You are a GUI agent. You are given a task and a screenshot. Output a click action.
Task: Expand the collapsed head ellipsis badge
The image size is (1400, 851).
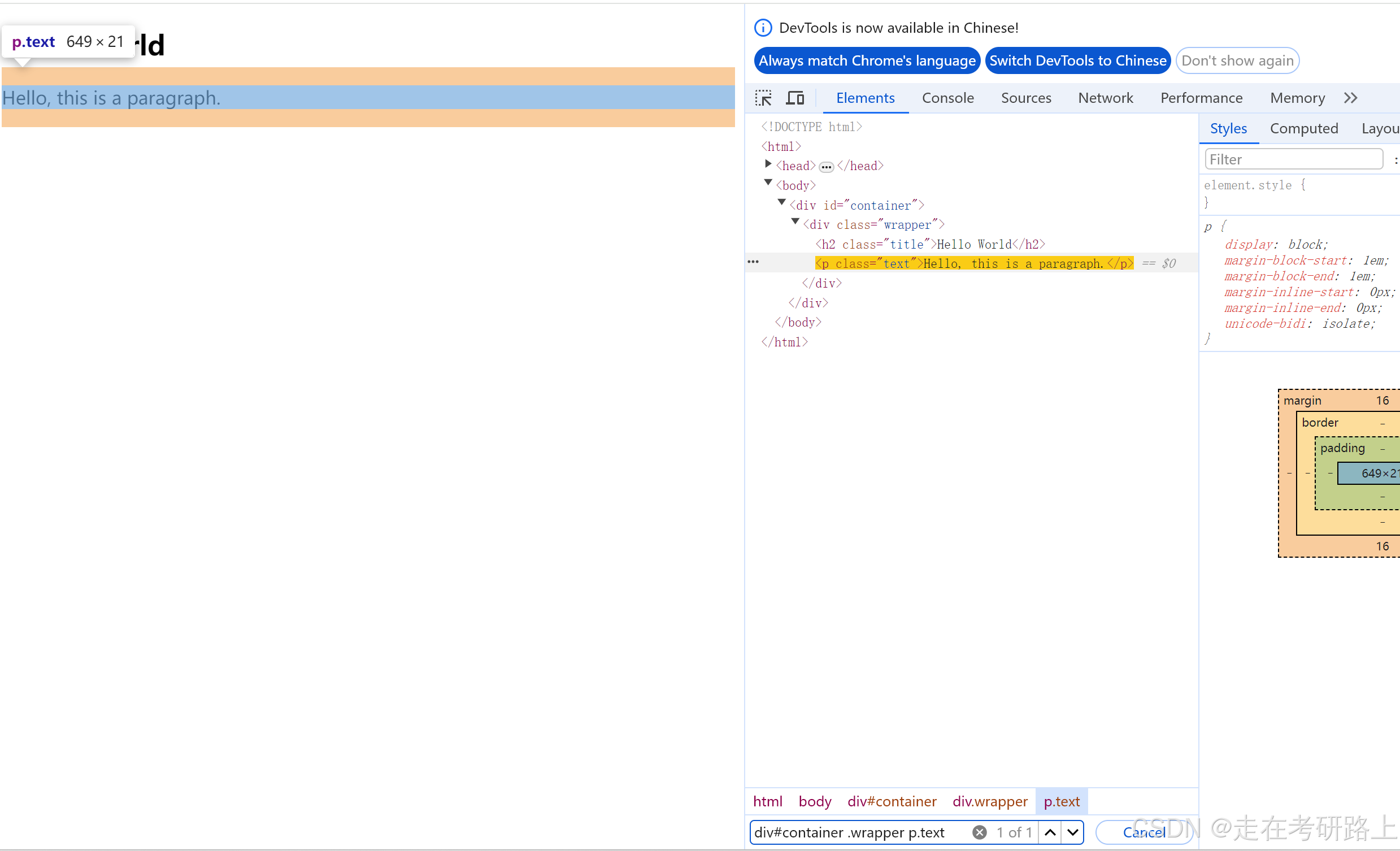[x=826, y=167]
